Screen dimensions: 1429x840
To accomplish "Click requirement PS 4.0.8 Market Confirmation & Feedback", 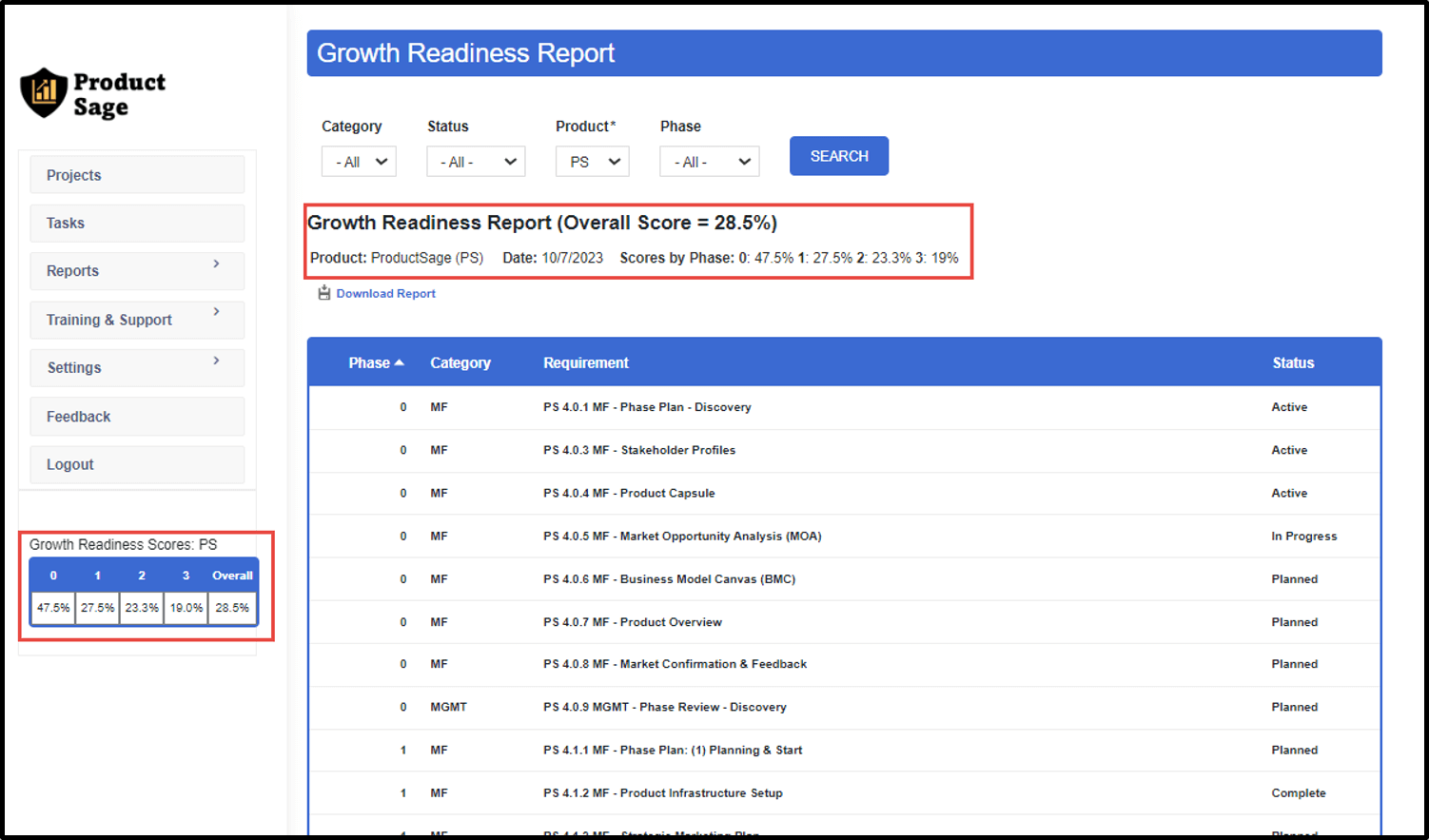I will tap(675, 664).
